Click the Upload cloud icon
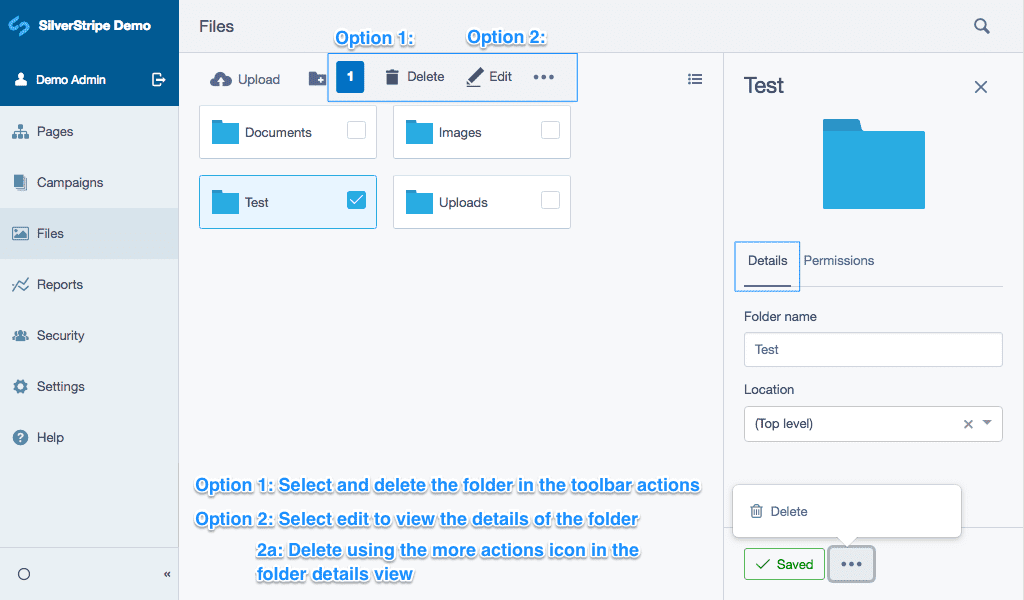The height and width of the screenshot is (600, 1024). (221, 80)
